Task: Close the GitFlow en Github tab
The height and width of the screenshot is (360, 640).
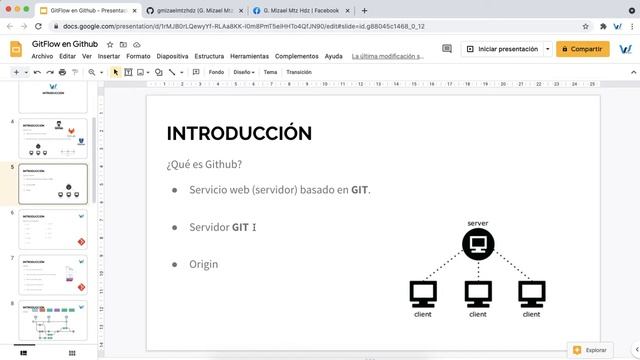Action: coord(135,11)
